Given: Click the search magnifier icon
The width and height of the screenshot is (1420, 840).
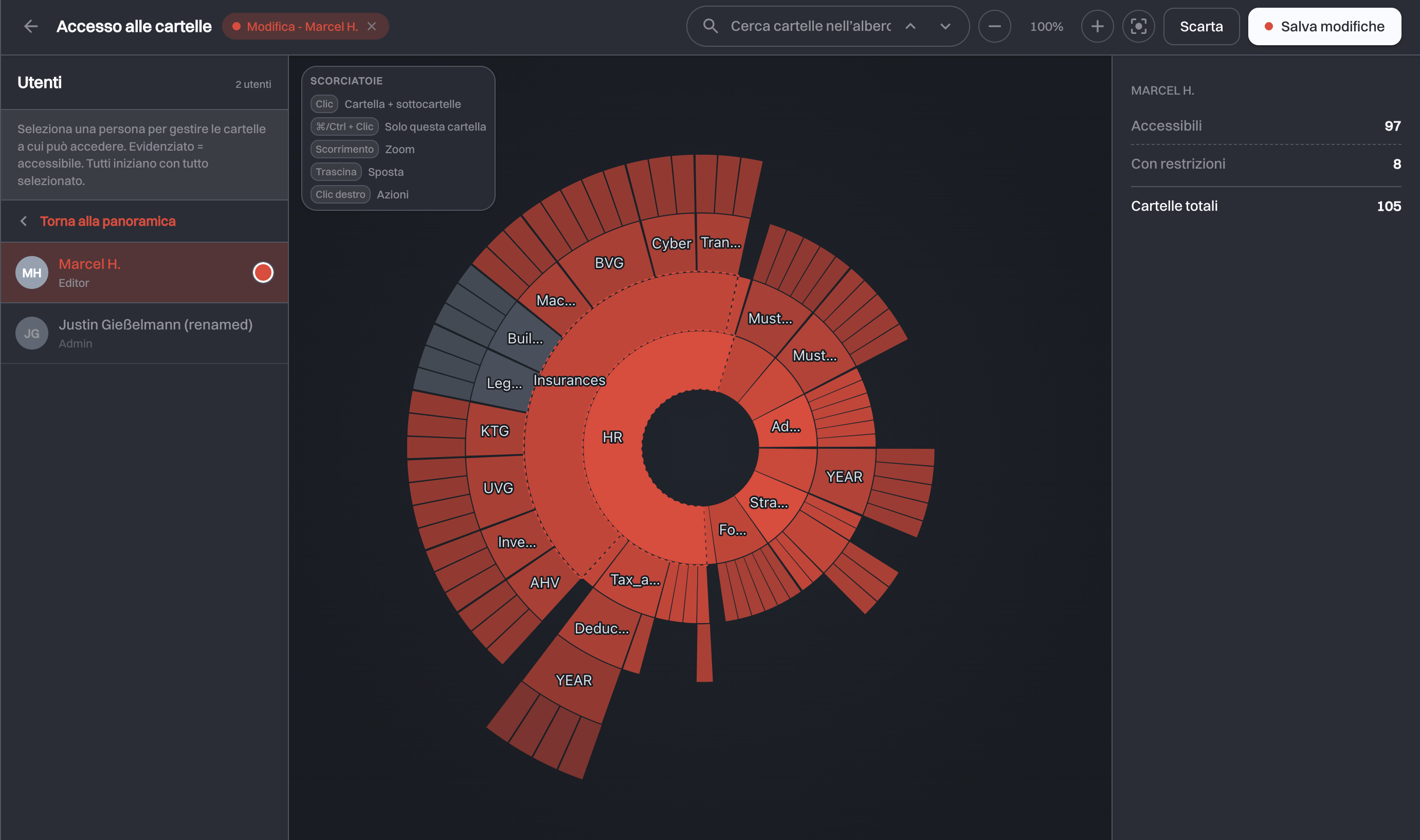Looking at the screenshot, I should (711, 26).
